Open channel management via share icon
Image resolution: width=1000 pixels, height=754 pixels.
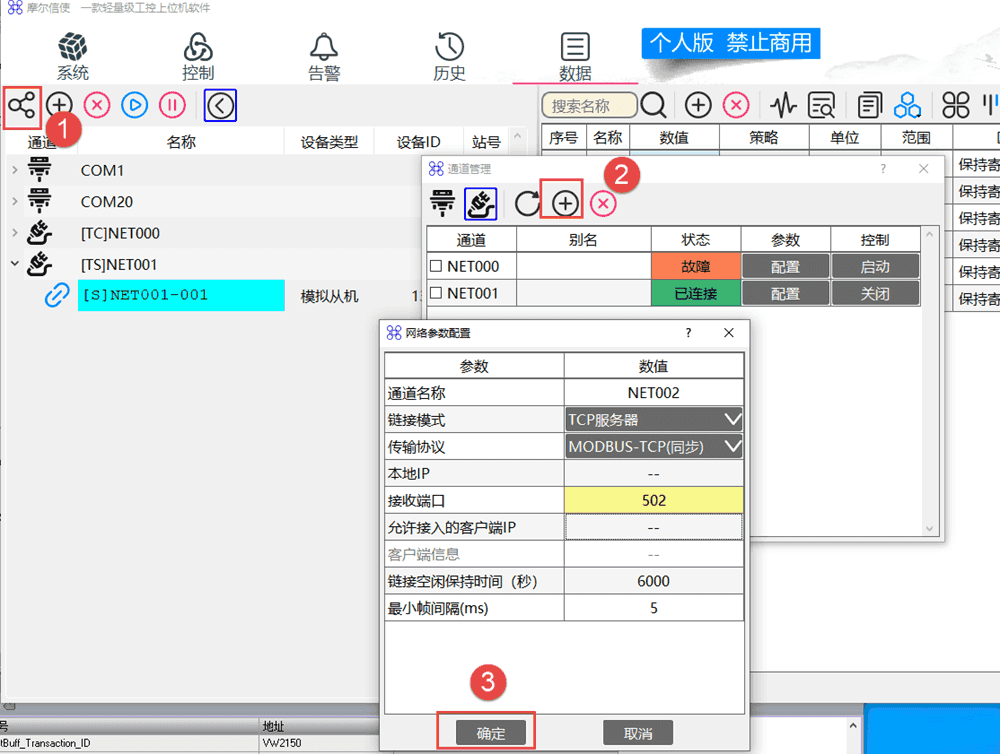tap(20, 105)
